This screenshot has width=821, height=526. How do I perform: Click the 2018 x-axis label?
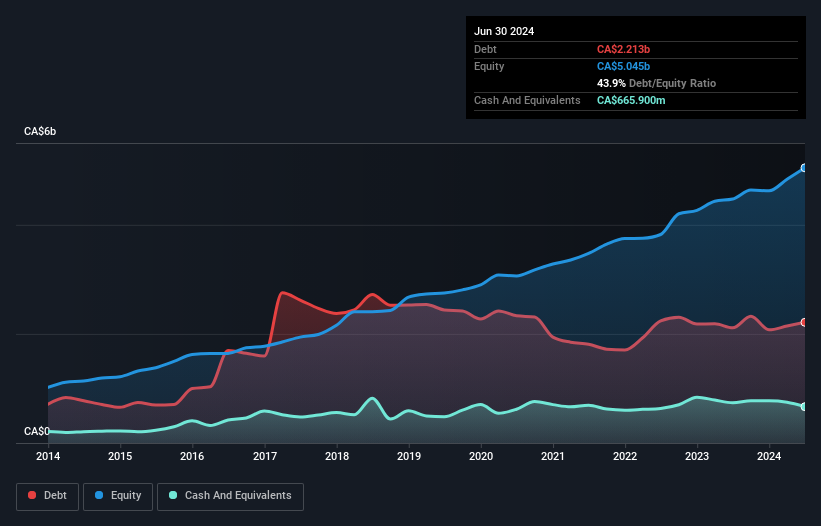(337, 456)
